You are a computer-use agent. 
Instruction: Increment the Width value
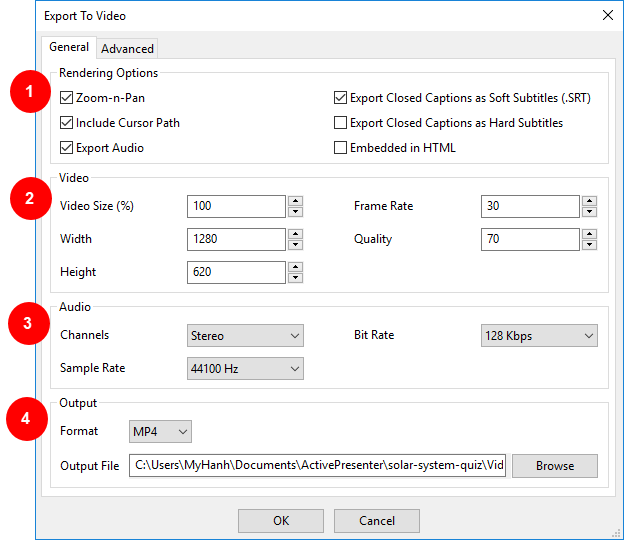pos(295,234)
